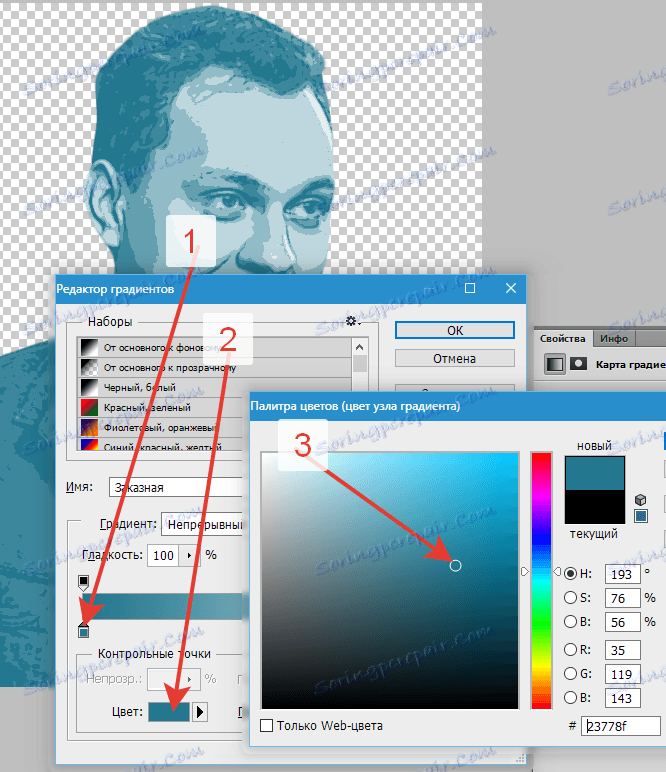Open the presets gear menu in Gradient Editor
666x772 pixels.
pyautogui.click(x=352, y=322)
